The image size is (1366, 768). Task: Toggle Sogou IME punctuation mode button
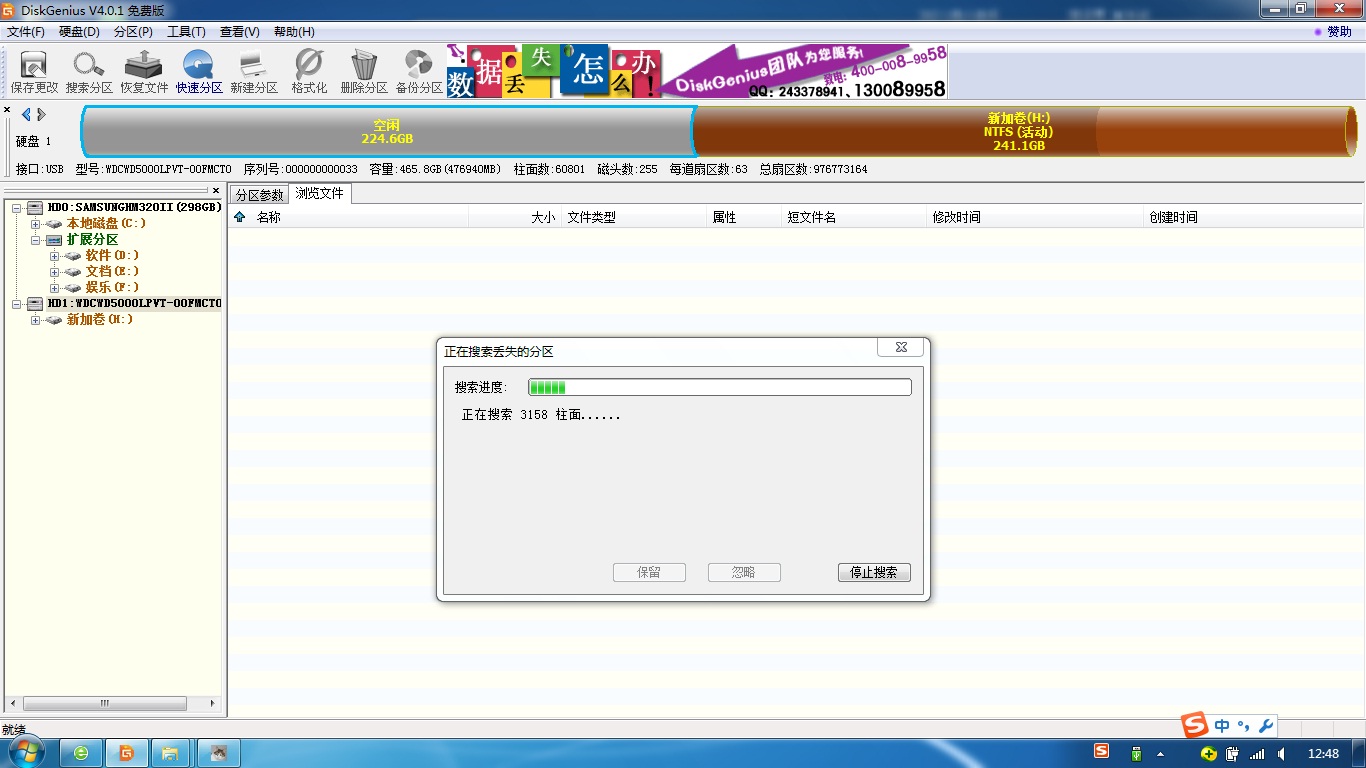1244,726
